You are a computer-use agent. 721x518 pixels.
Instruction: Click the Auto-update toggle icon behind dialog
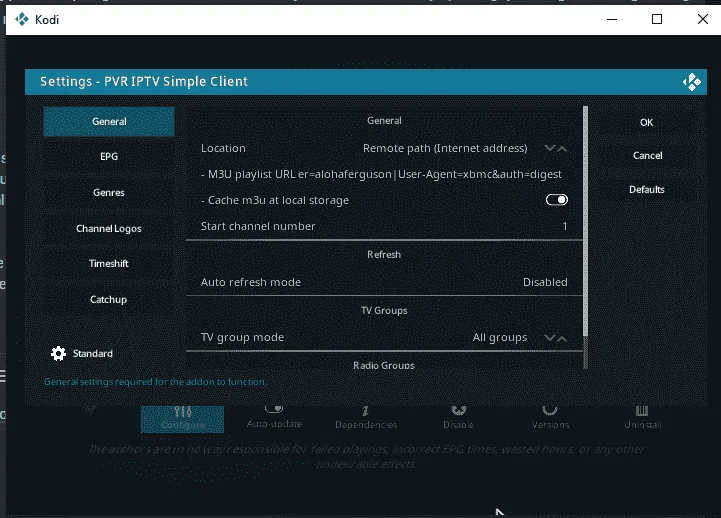click(x=274, y=409)
